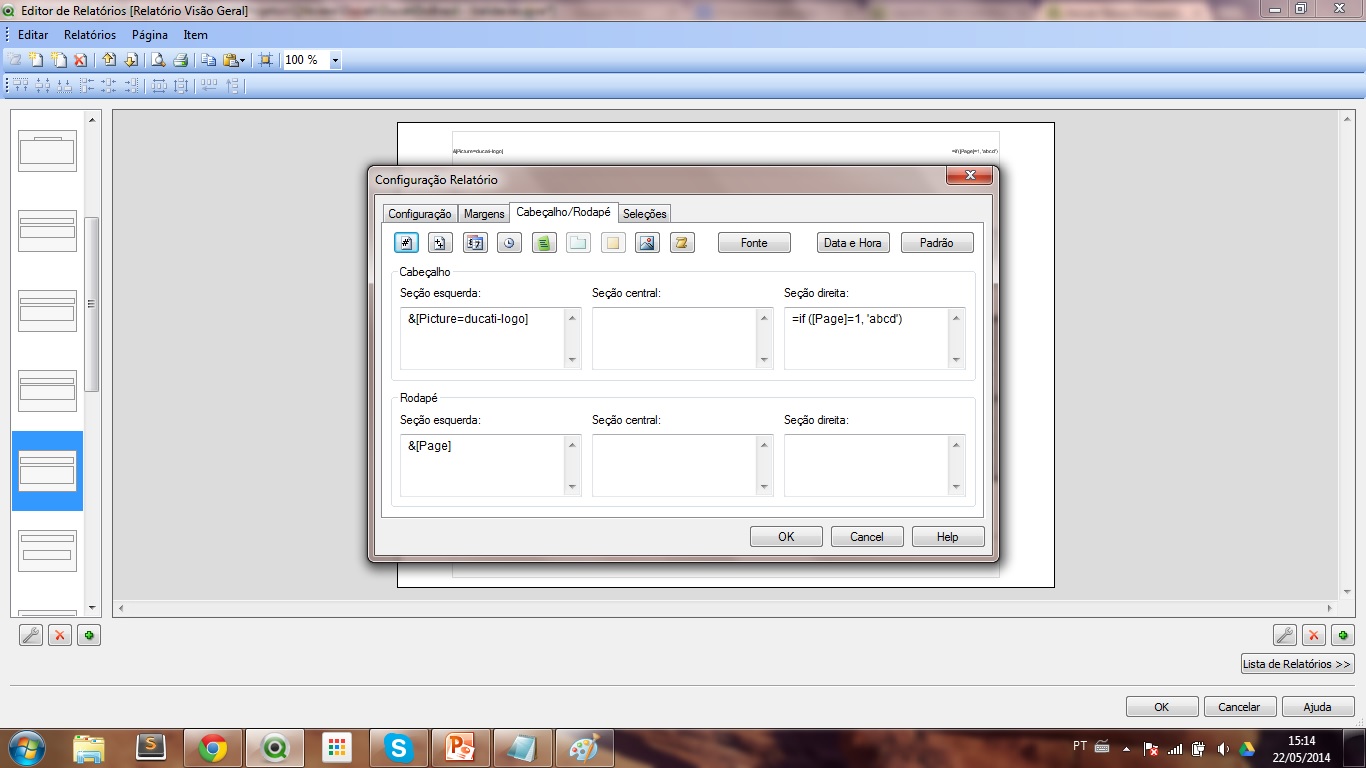The width and height of the screenshot is (1366, 768).
Task: Print report using the printer icon
Action: [181, 60]
